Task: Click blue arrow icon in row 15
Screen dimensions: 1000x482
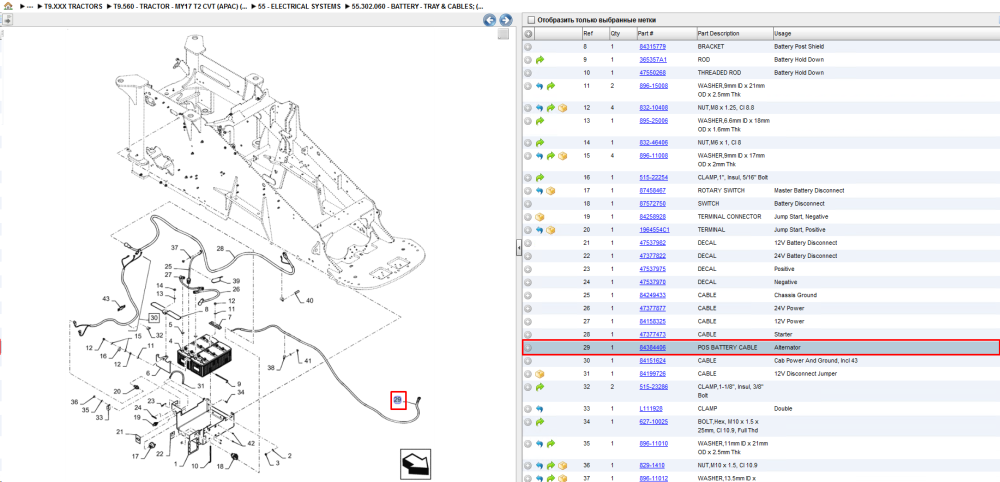Action: [x=540, y=156]
